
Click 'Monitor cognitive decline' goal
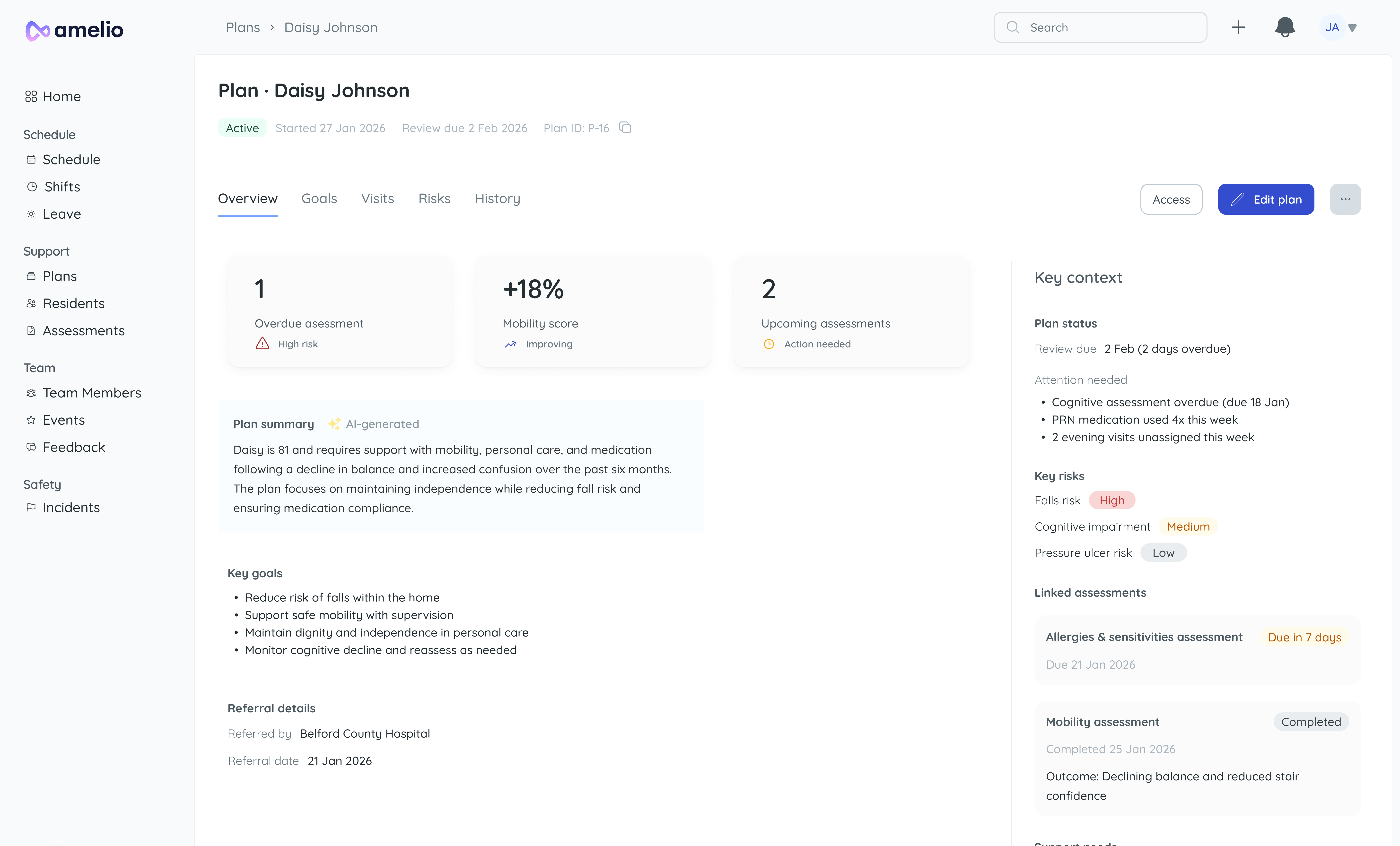381,650
